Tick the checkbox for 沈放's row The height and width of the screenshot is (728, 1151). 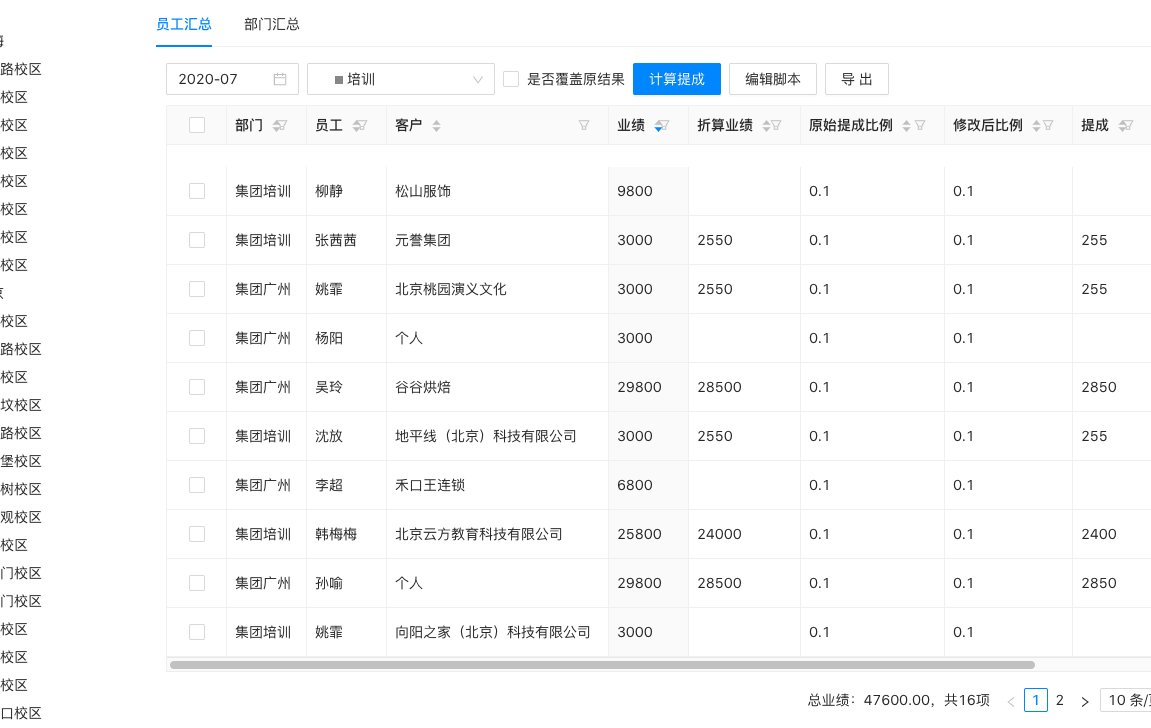pos(197,436)
